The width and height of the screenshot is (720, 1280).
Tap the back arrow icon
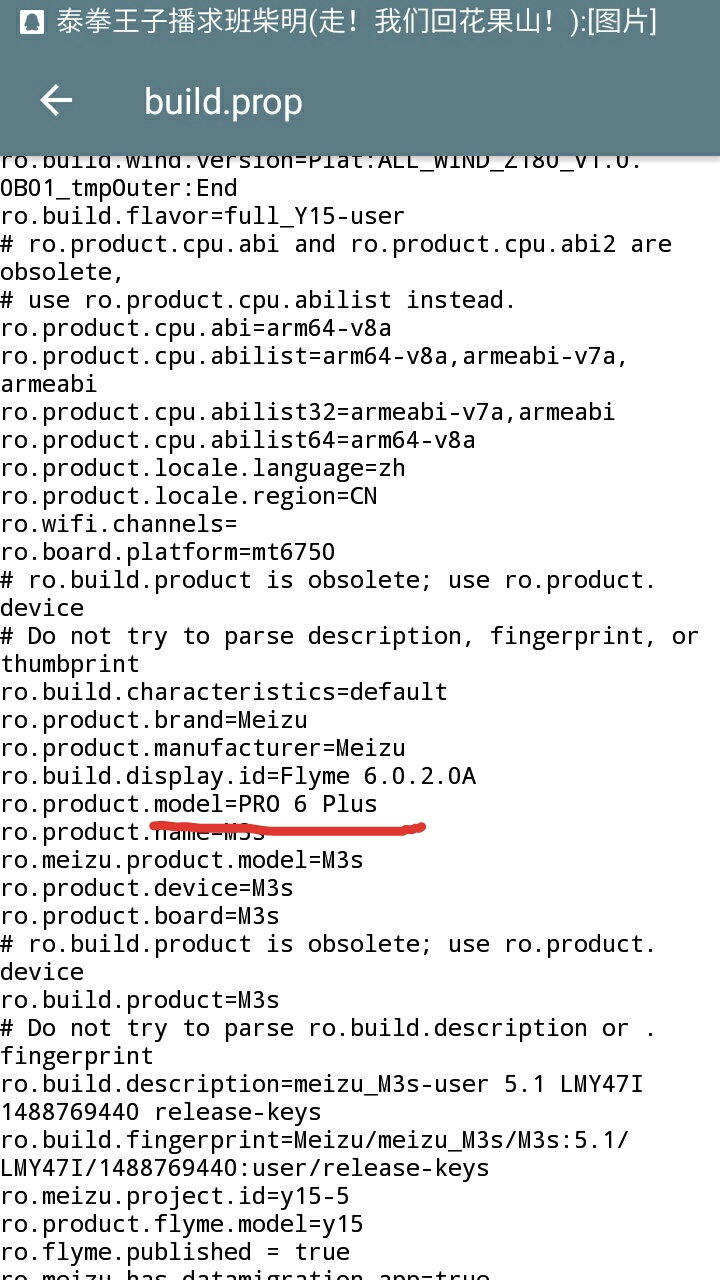(x=56, y=100)
